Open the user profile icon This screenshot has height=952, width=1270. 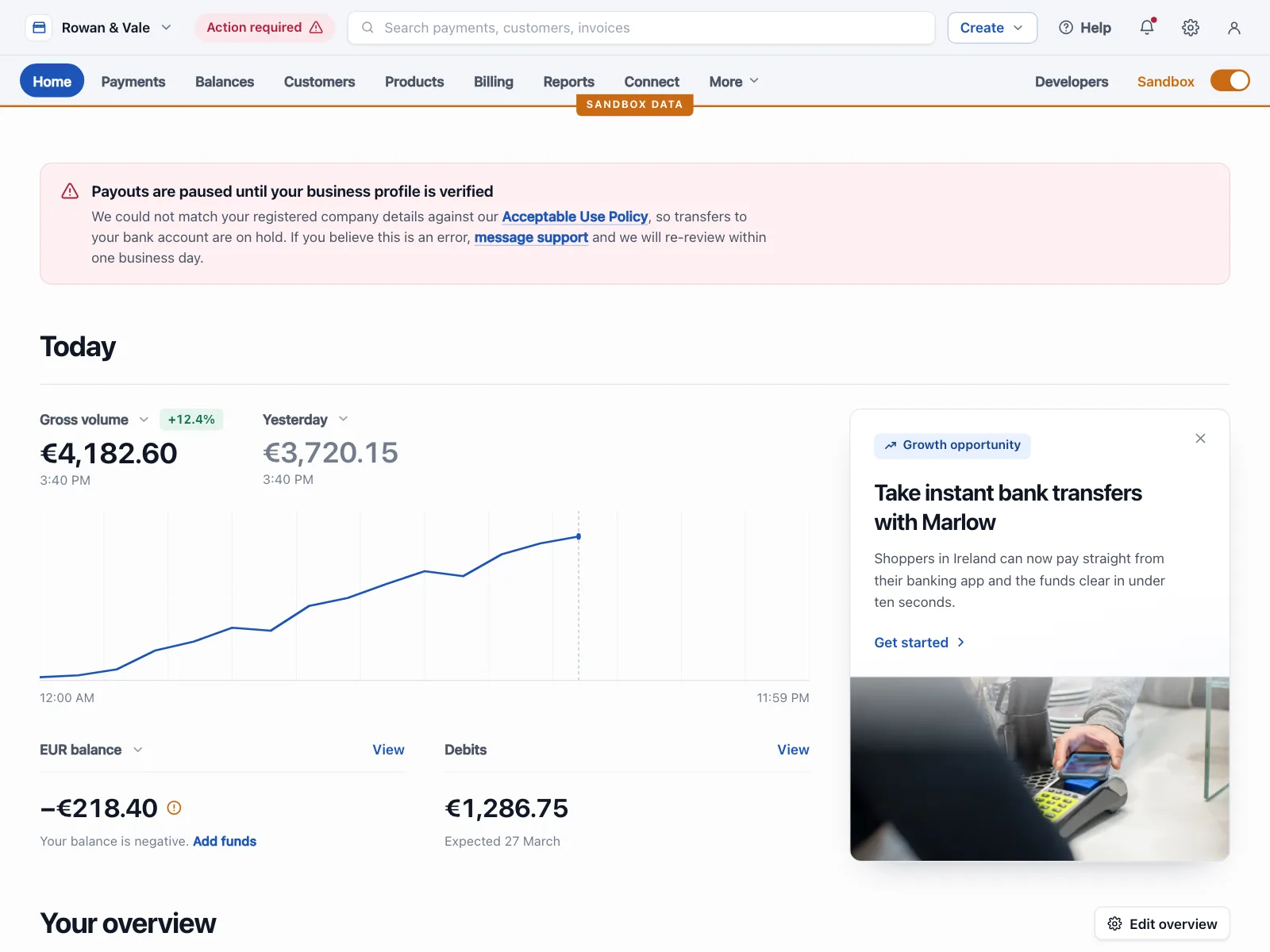tap(1233, 28)
